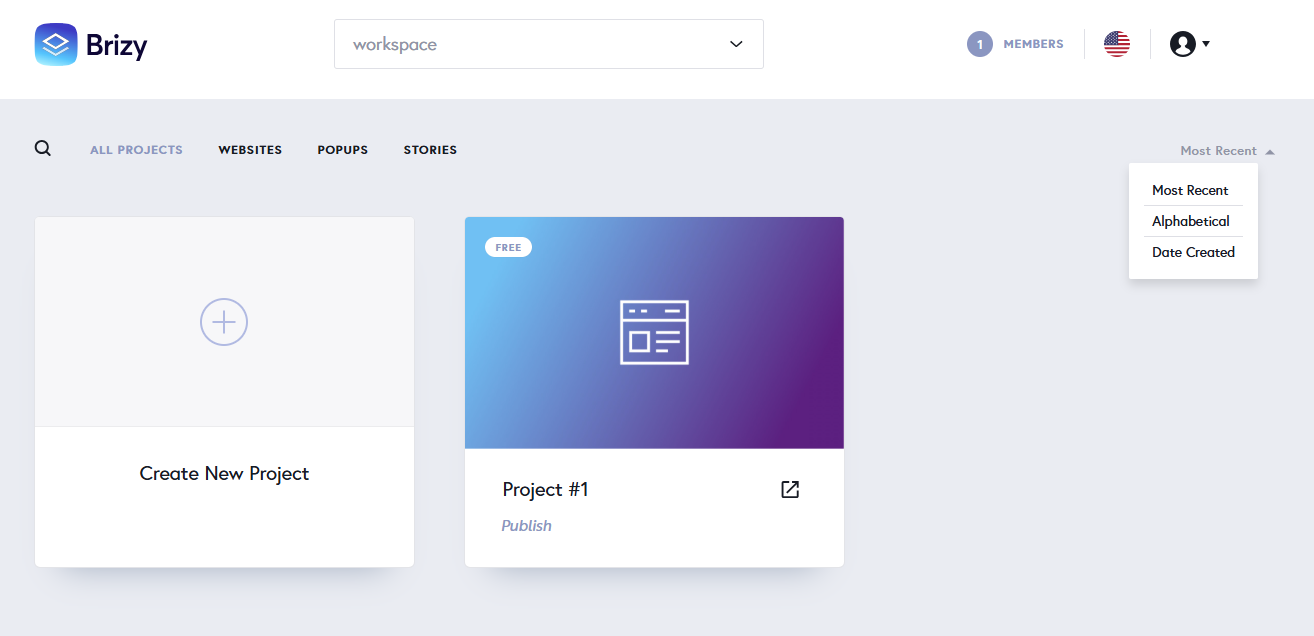Switch to the Websites tab
The image size is (1314, 636).
click(x=250, y=150)
